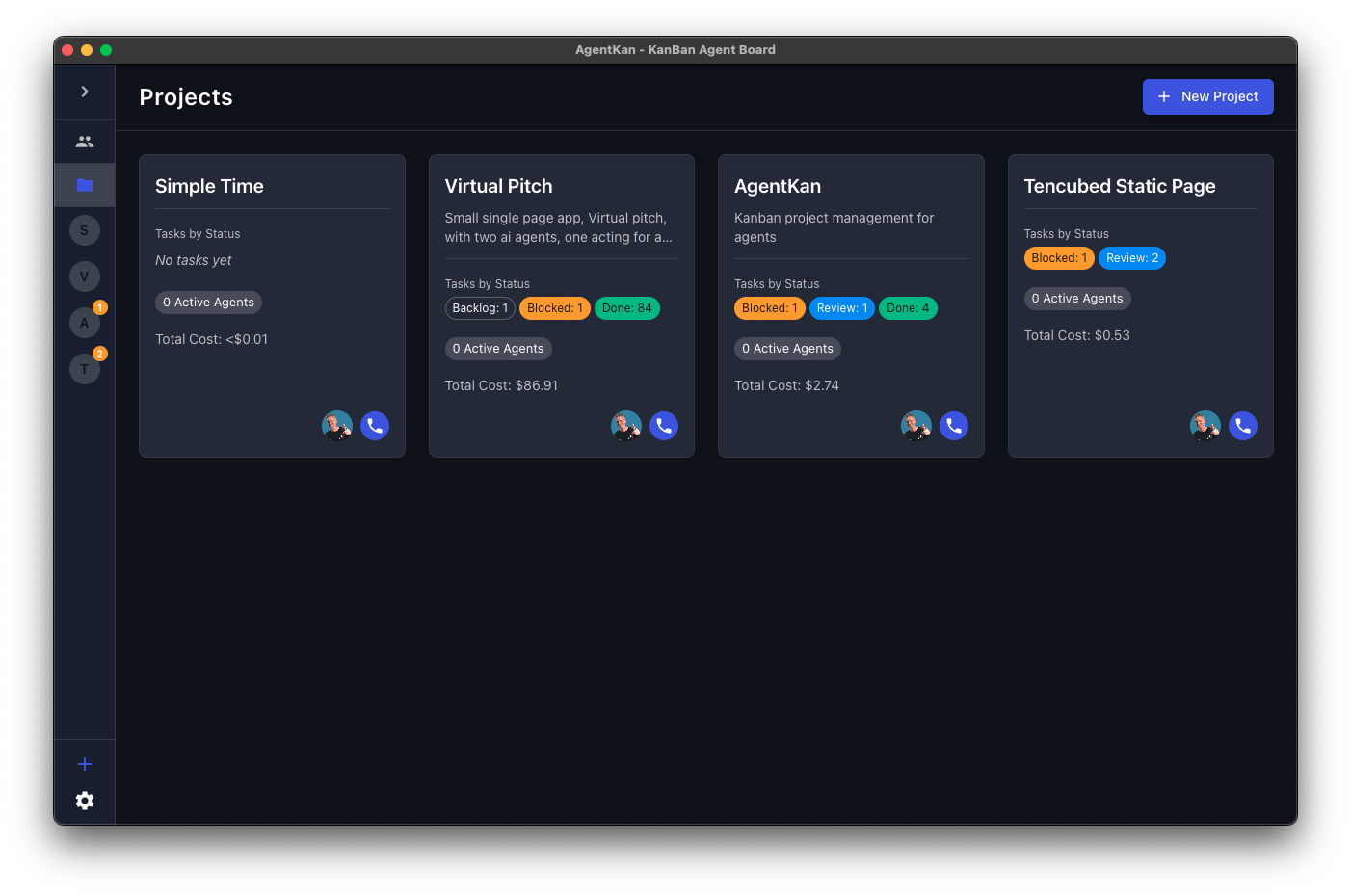Image resolution: width=1351 pixels, height=896 pixels.
Task: Open the settings gear in the sidebar
Action: pos(84,801)
